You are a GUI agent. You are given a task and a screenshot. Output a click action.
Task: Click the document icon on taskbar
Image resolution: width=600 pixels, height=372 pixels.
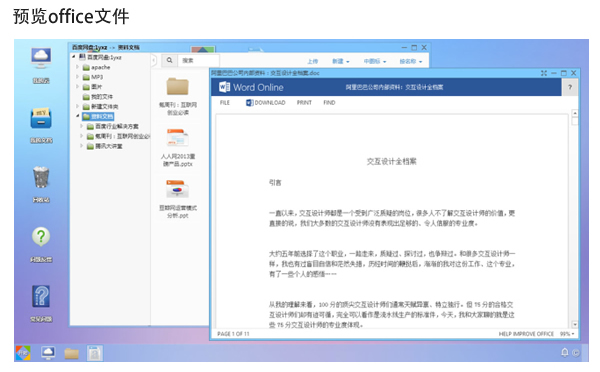[x=95, y=353]
